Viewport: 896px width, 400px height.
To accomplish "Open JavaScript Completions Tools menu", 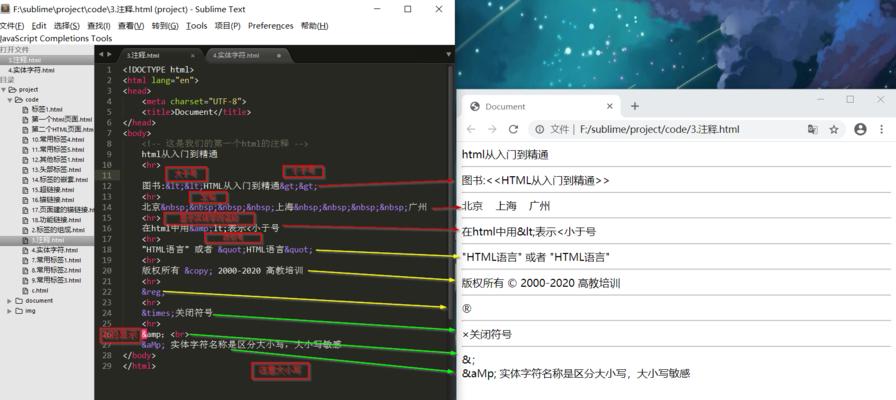I will tap(56, 38).
